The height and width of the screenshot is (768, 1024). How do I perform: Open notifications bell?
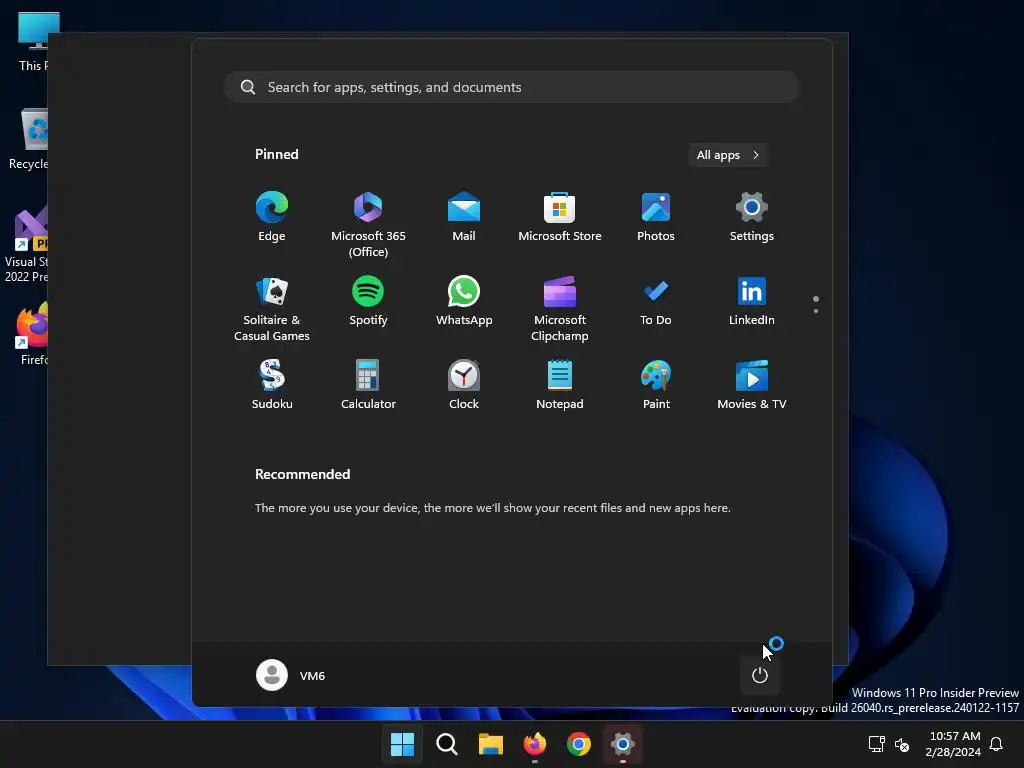[996, 744]
